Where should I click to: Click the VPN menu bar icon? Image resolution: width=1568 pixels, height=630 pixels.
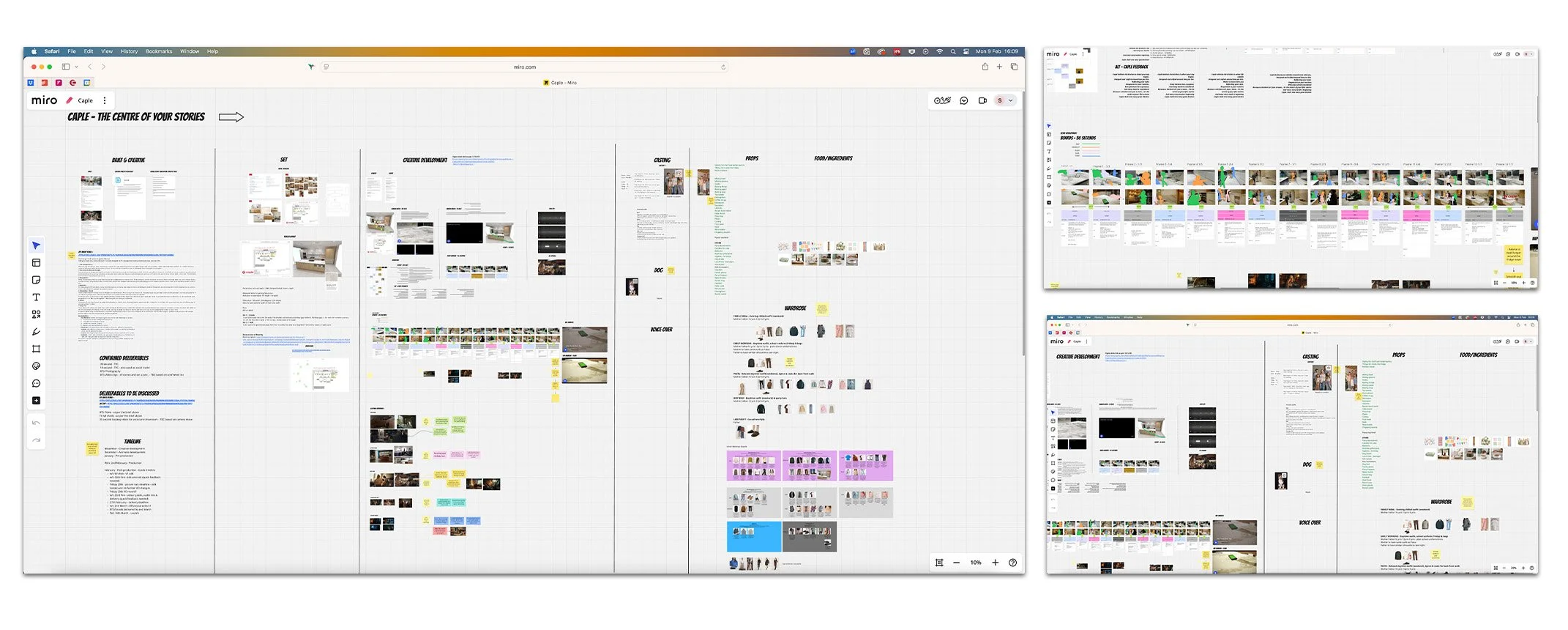(897, 51)
